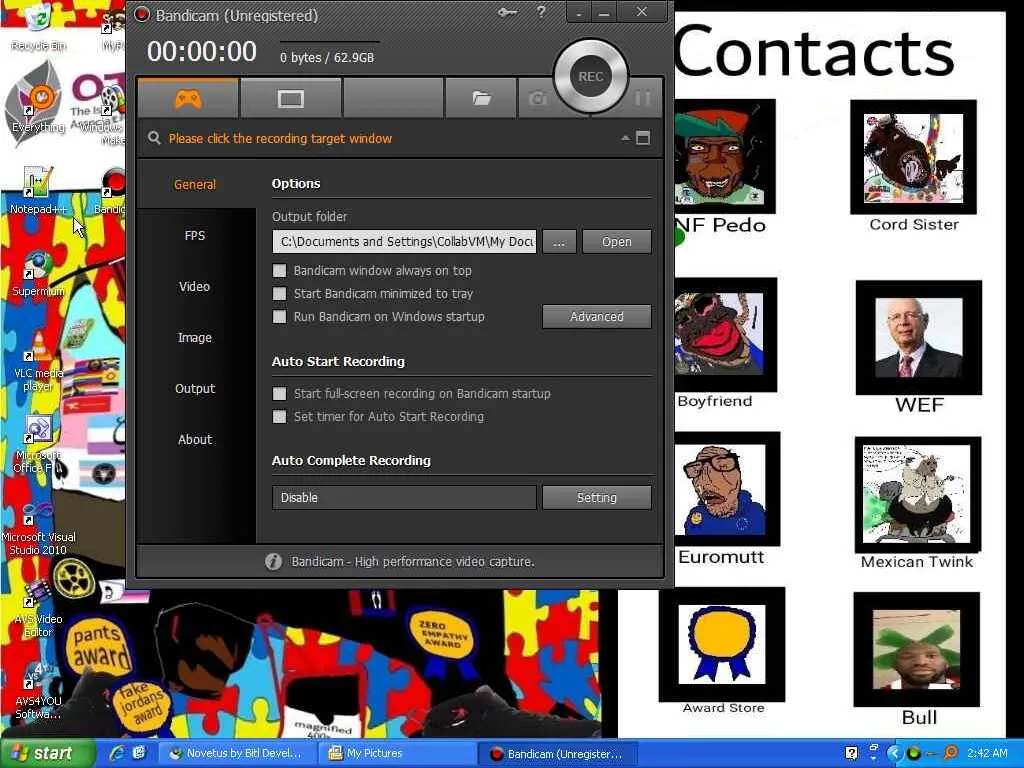Click the Open output folder button
This screenshot has width=1024, height=768.
coord(616,242)
